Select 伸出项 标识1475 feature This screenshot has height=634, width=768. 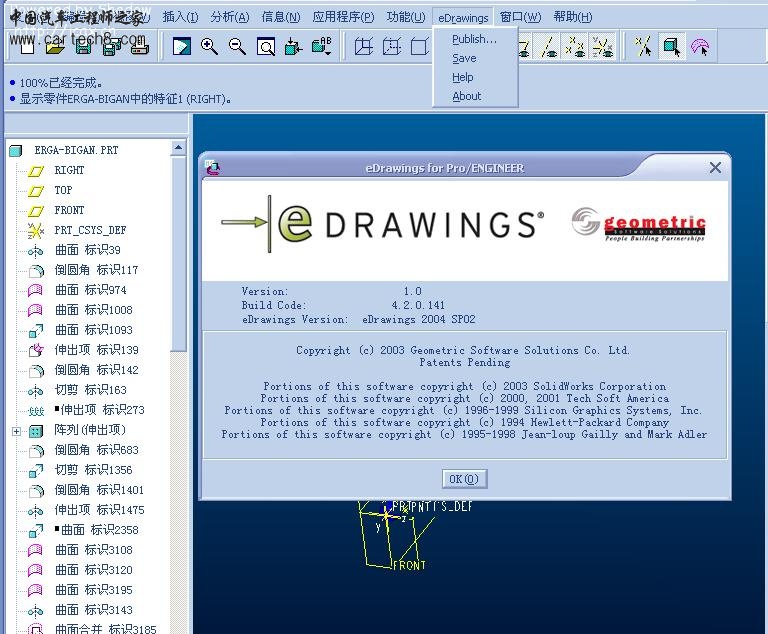(x=99, y=510)
